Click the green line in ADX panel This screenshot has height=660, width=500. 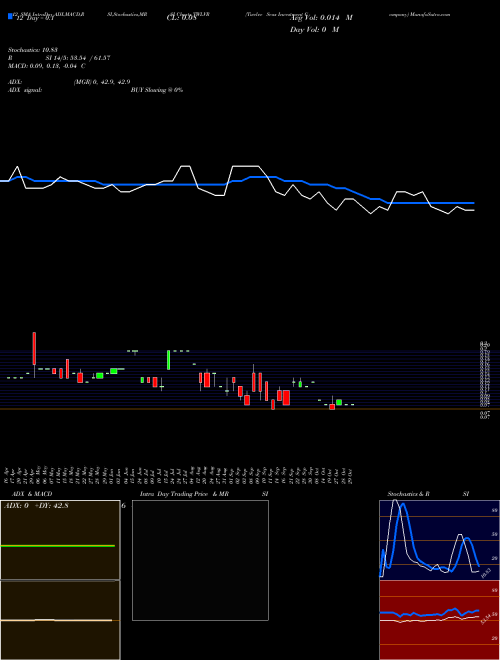(58, 546)
